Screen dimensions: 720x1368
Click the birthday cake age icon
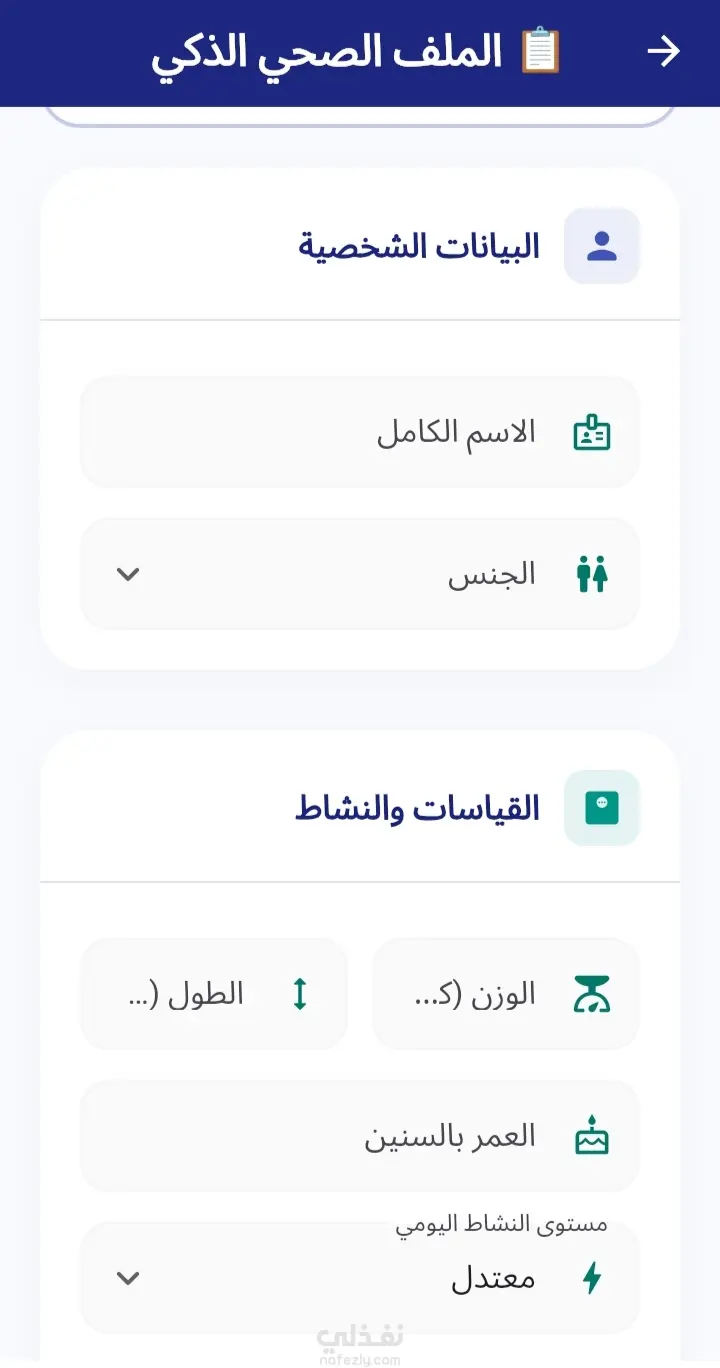tap(592, 1136)
